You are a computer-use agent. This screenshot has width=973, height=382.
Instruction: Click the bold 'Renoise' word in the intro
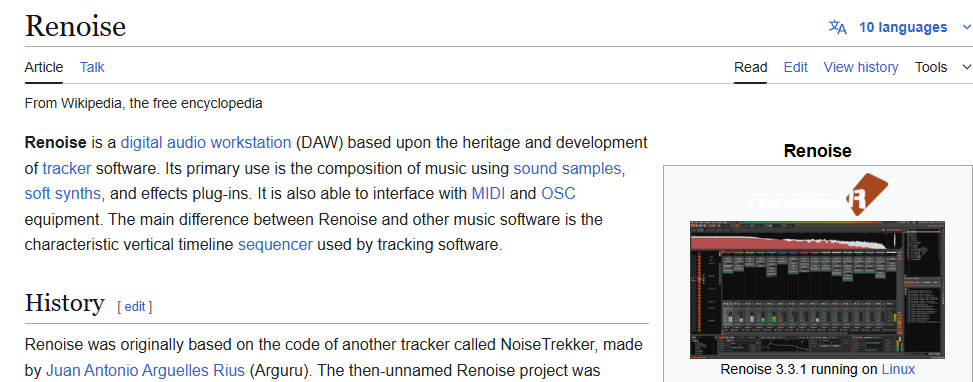55,143
